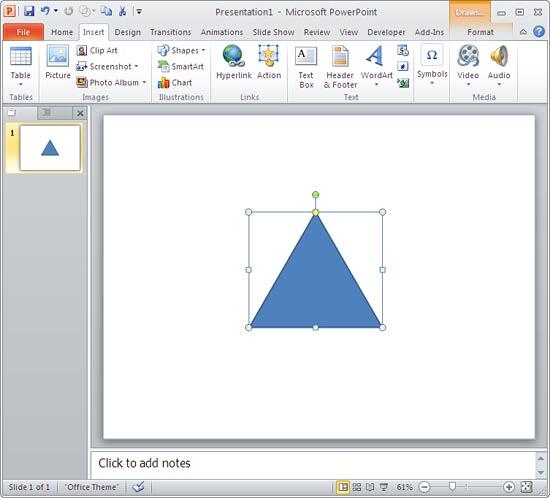Screen dimensions: 550x498
Task: Click the zoom in plus button
Action: pos(509,487)
